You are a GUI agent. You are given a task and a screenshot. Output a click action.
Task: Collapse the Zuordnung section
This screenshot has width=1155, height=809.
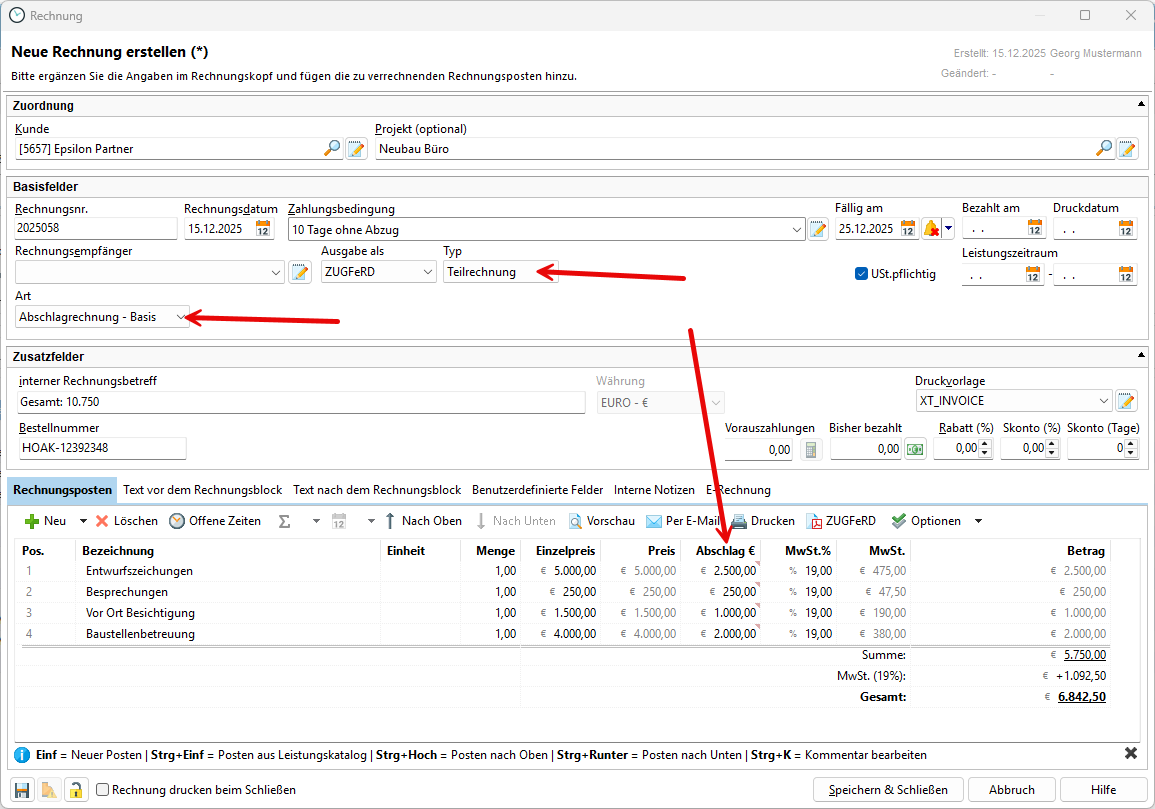[1141, 105]
